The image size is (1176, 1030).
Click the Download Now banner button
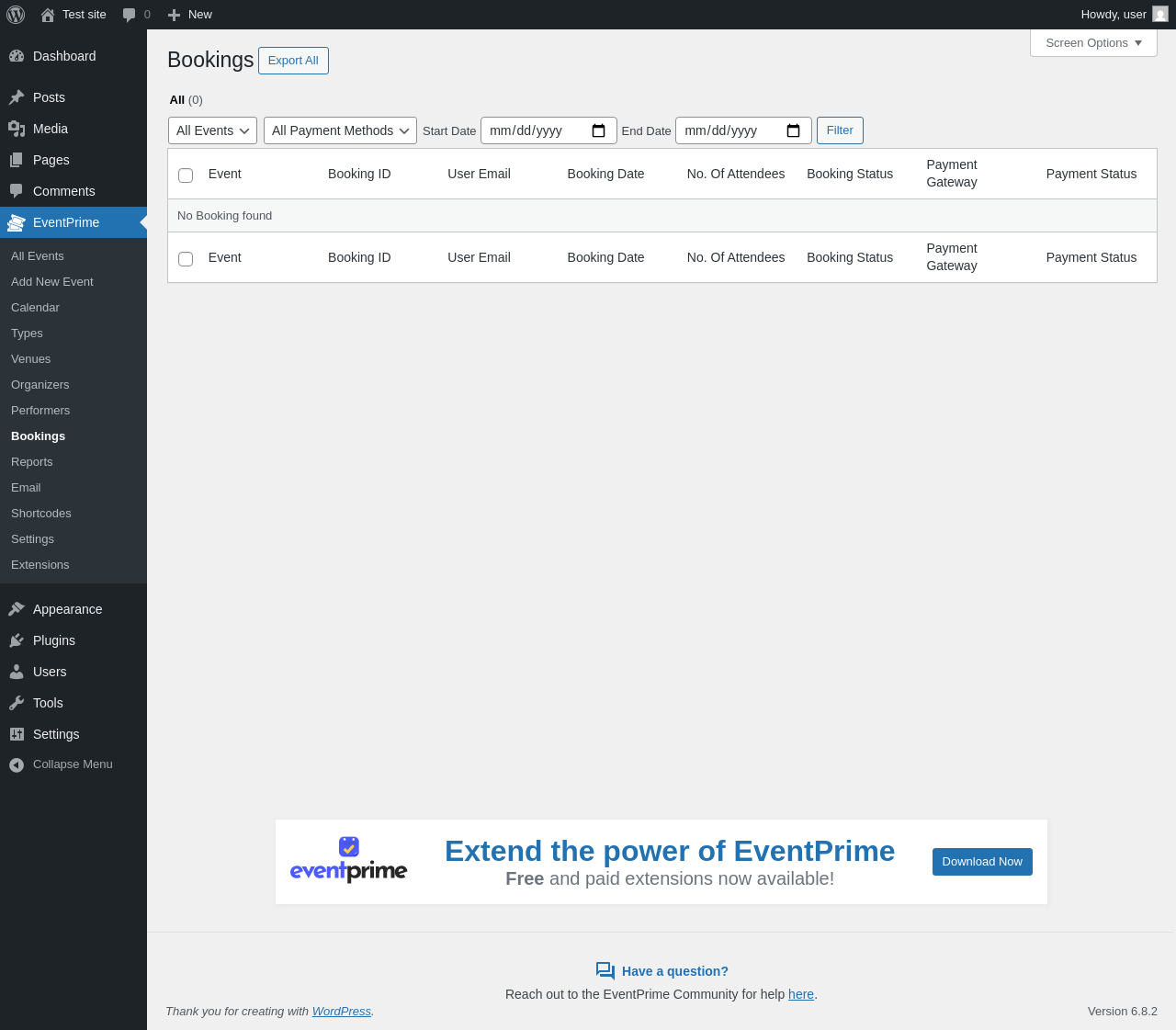point(981,862)
